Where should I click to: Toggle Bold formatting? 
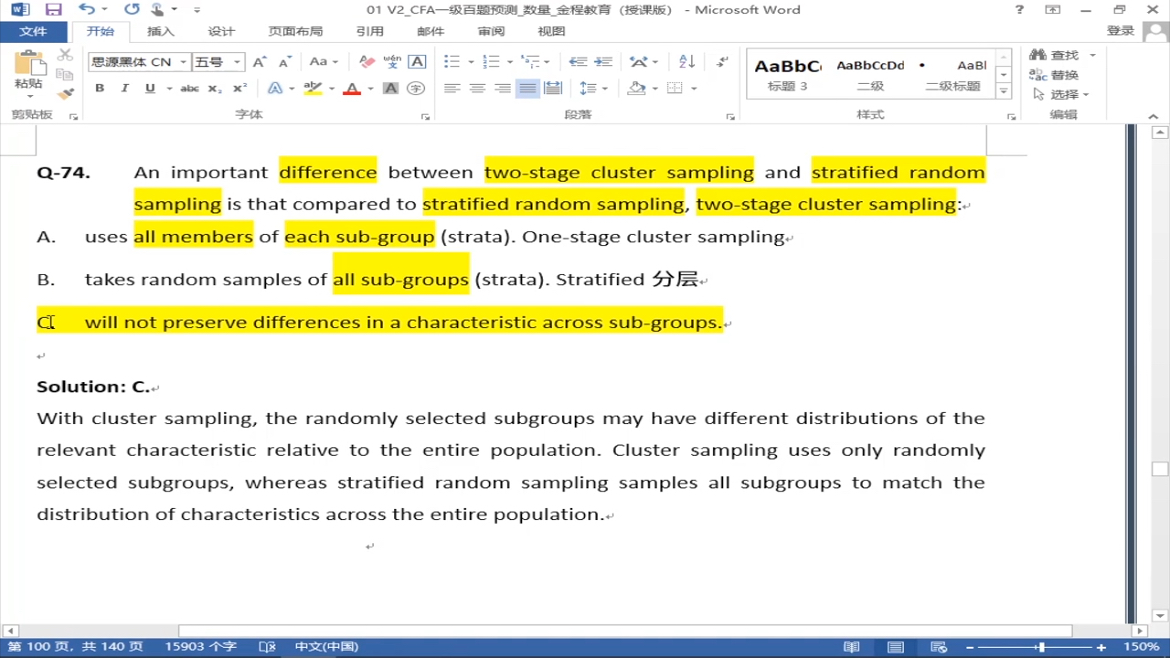(x=100, y=89)
